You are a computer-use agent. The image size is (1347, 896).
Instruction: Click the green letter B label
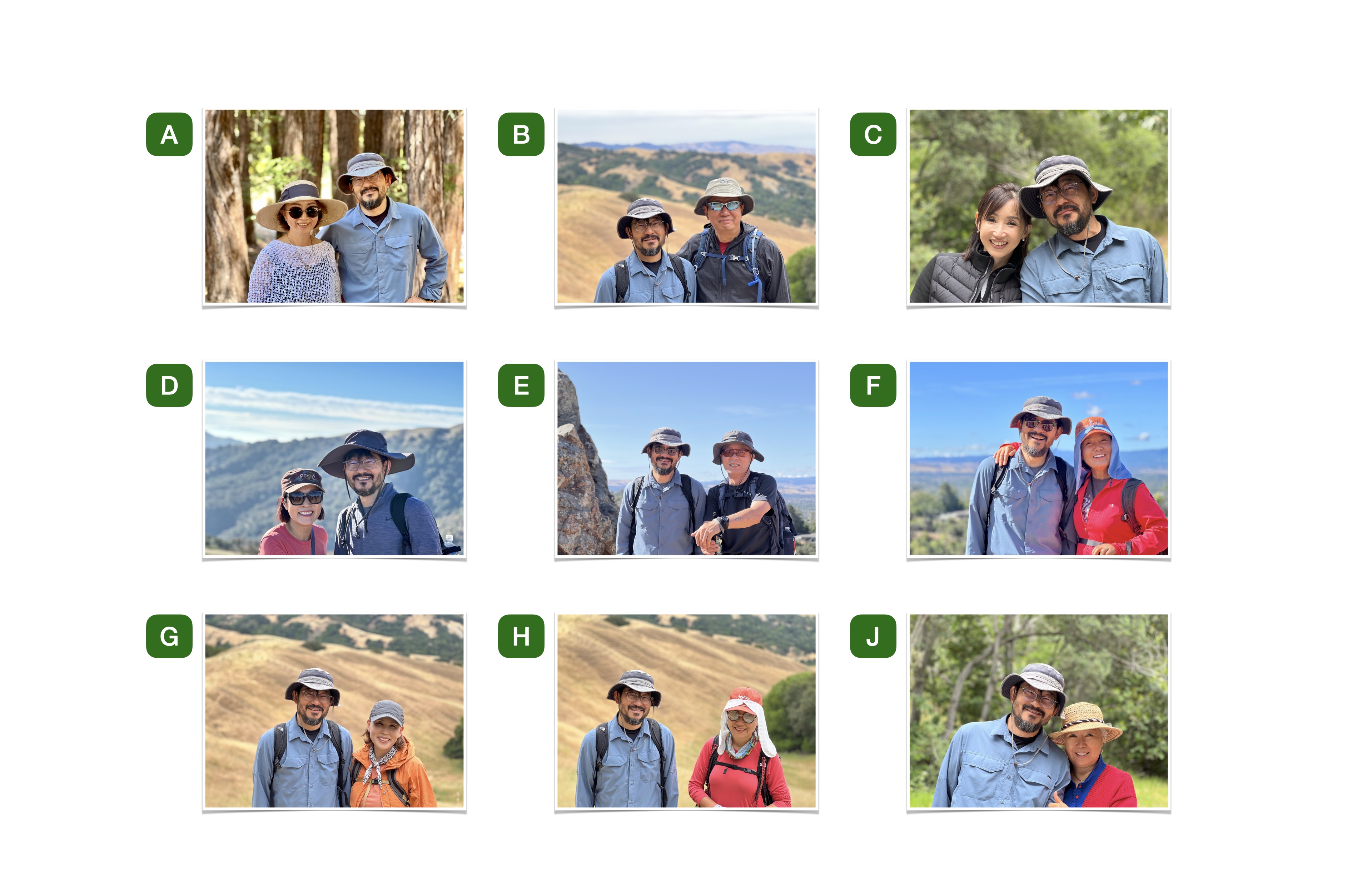(x=521, y=134)
